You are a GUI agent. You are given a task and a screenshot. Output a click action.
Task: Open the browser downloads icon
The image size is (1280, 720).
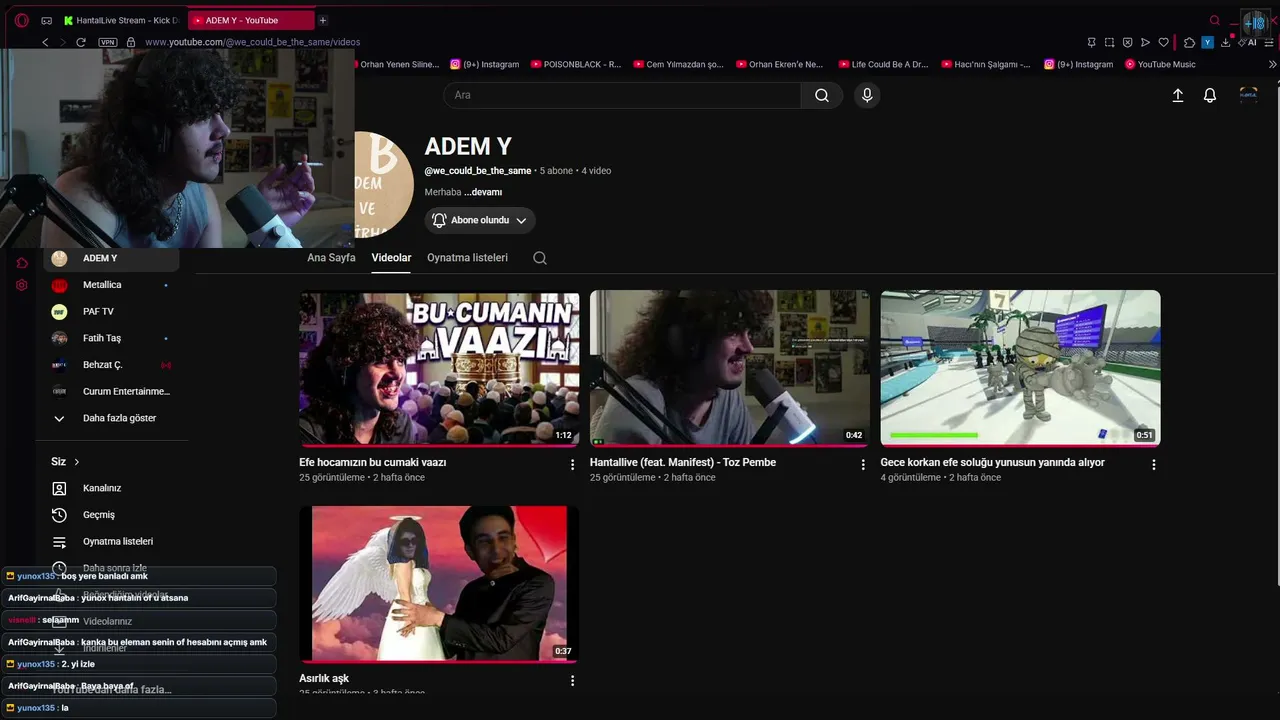coord(1226,42)
